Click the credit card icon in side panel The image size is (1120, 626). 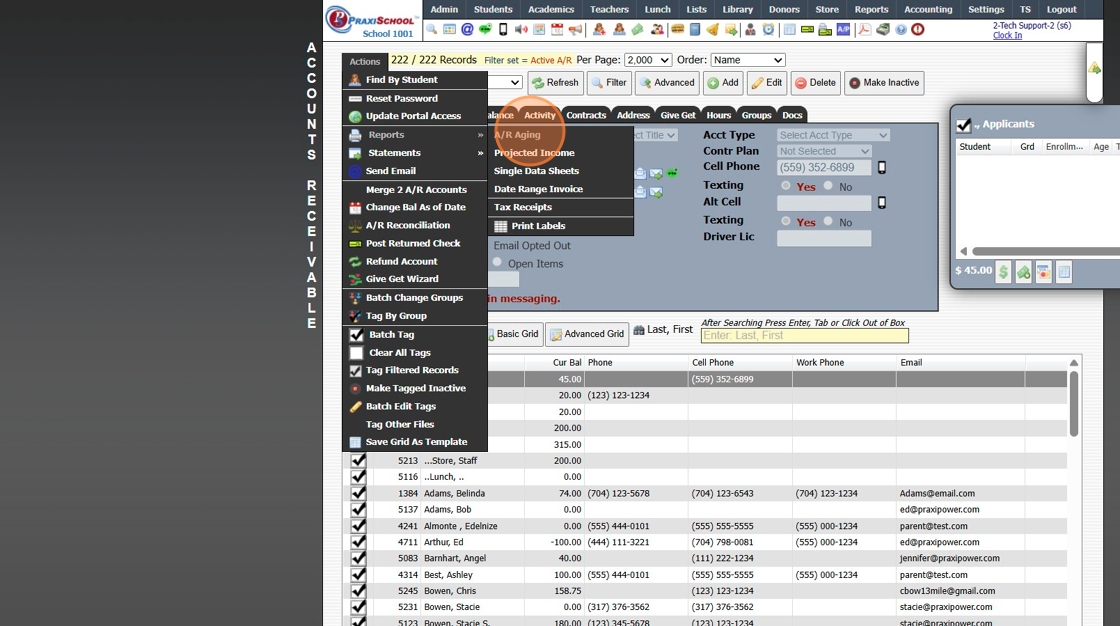tap(1044, 272)
